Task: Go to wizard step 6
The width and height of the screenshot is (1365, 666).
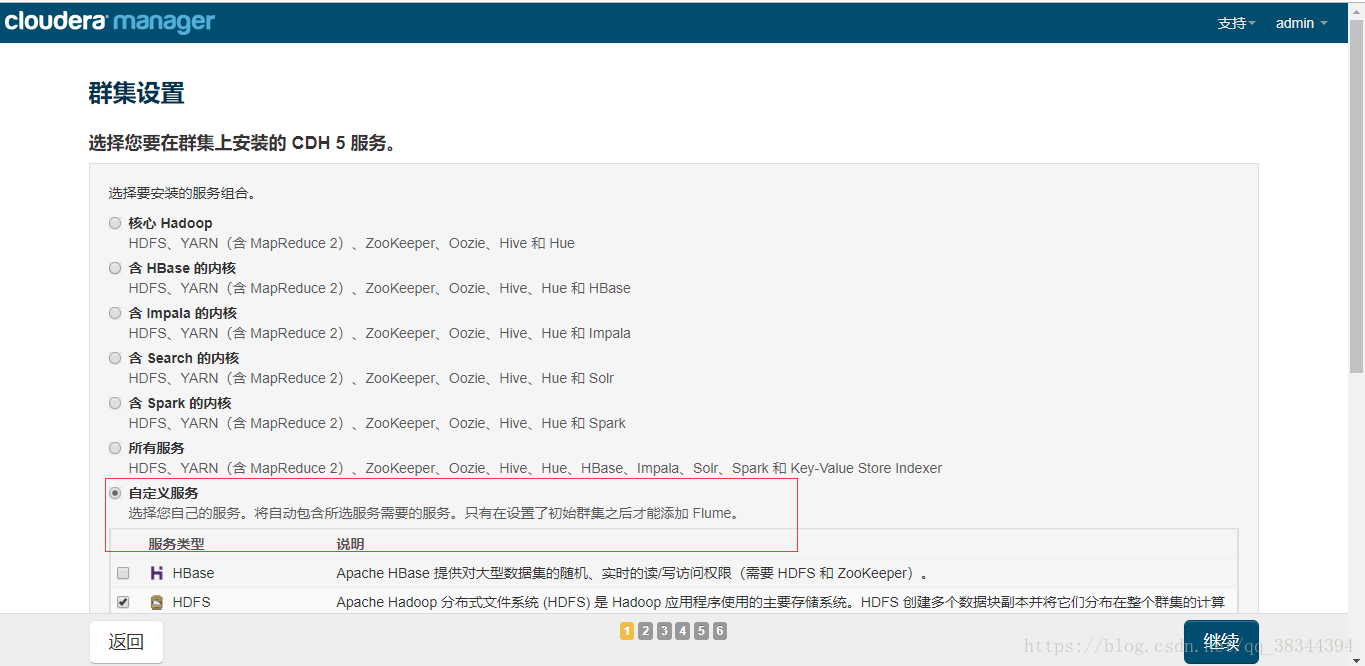Action: tap(720, 631)
